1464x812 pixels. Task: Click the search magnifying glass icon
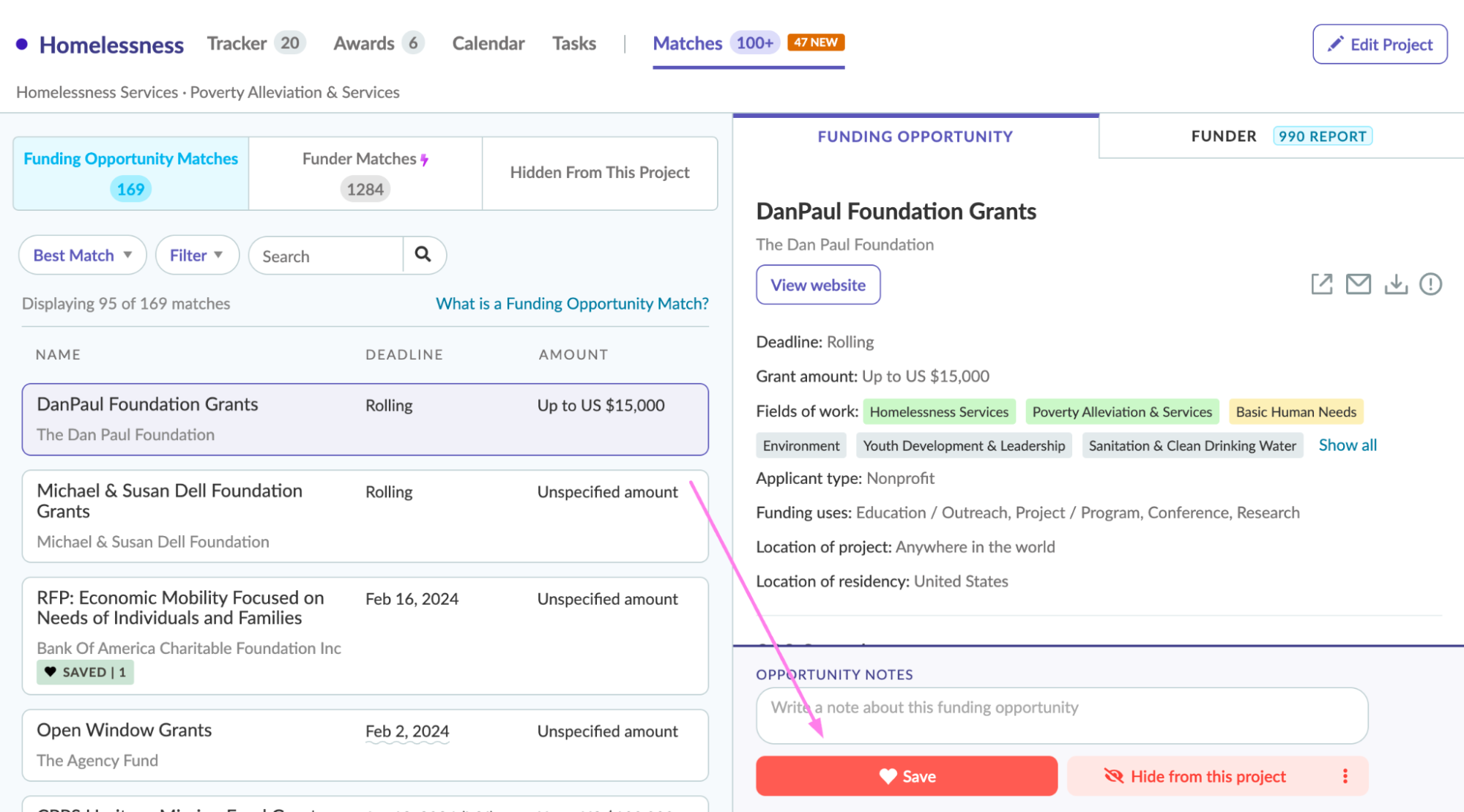point(423,255)
